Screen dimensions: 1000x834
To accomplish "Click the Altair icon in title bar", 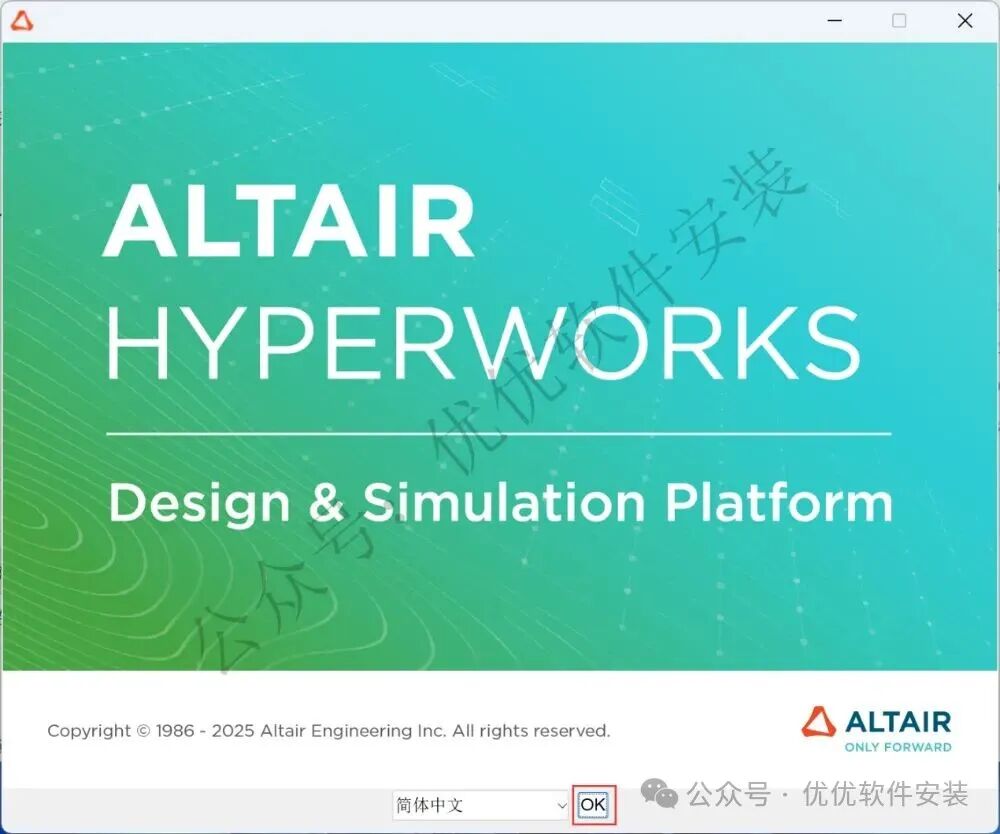I will (x=22, y=21).
